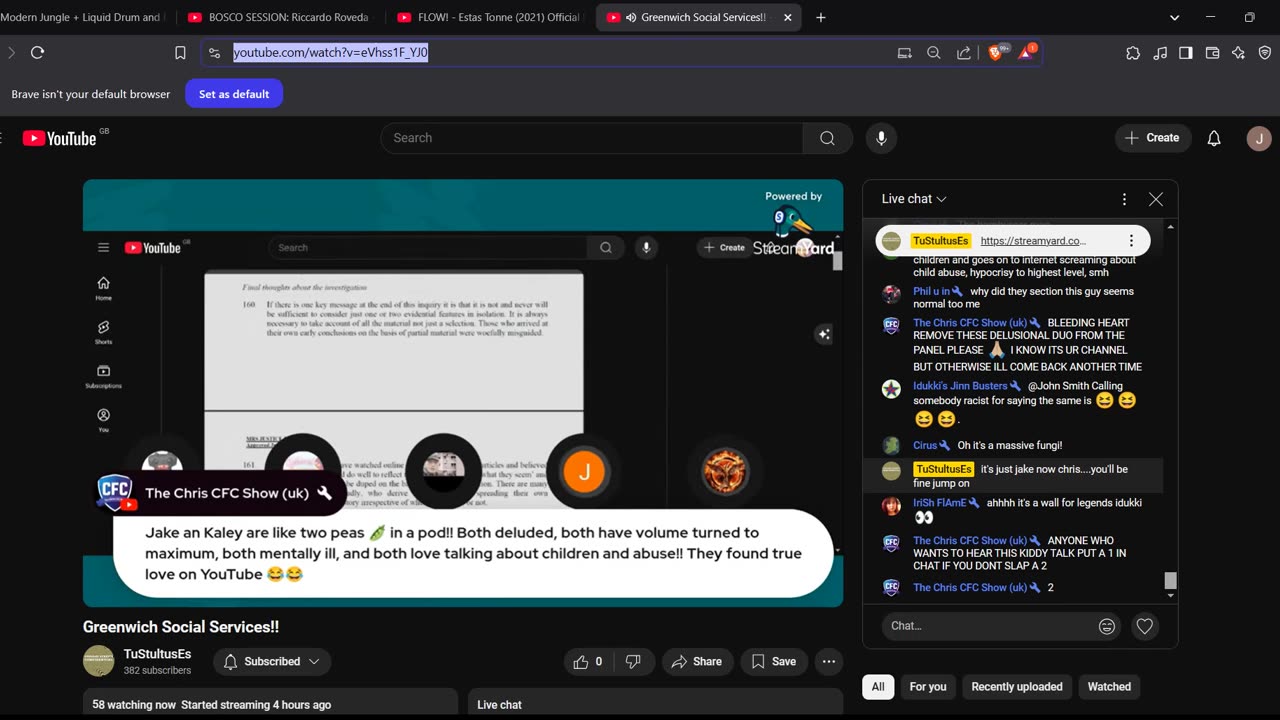Click the TuStultusEs channel avatar
The image size is (1280, 720).
pos(98,661)
